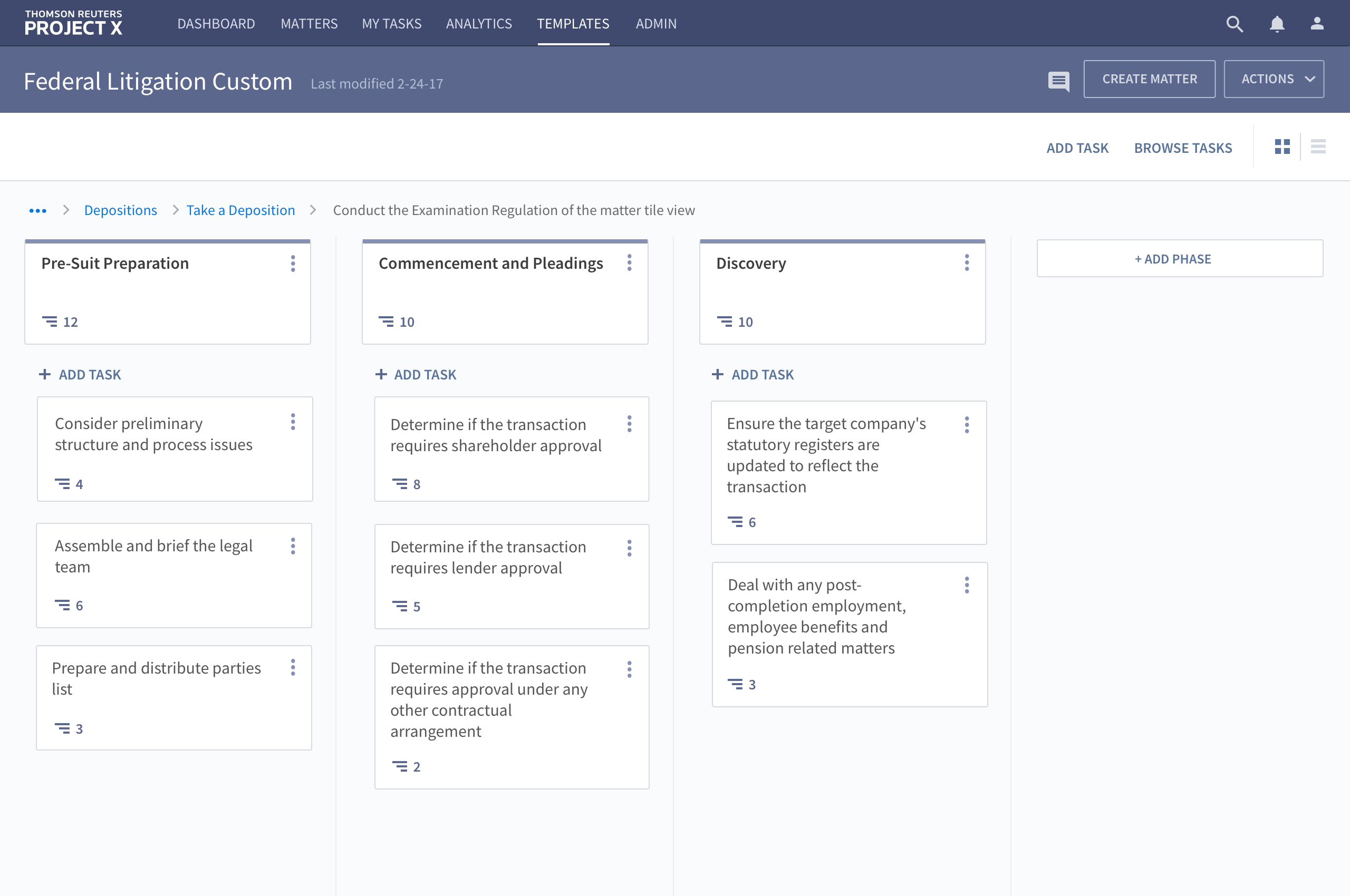Viewport: 1350px width, 896px height.
Task: Open the My Tasks tab
Action: point(391,24)
